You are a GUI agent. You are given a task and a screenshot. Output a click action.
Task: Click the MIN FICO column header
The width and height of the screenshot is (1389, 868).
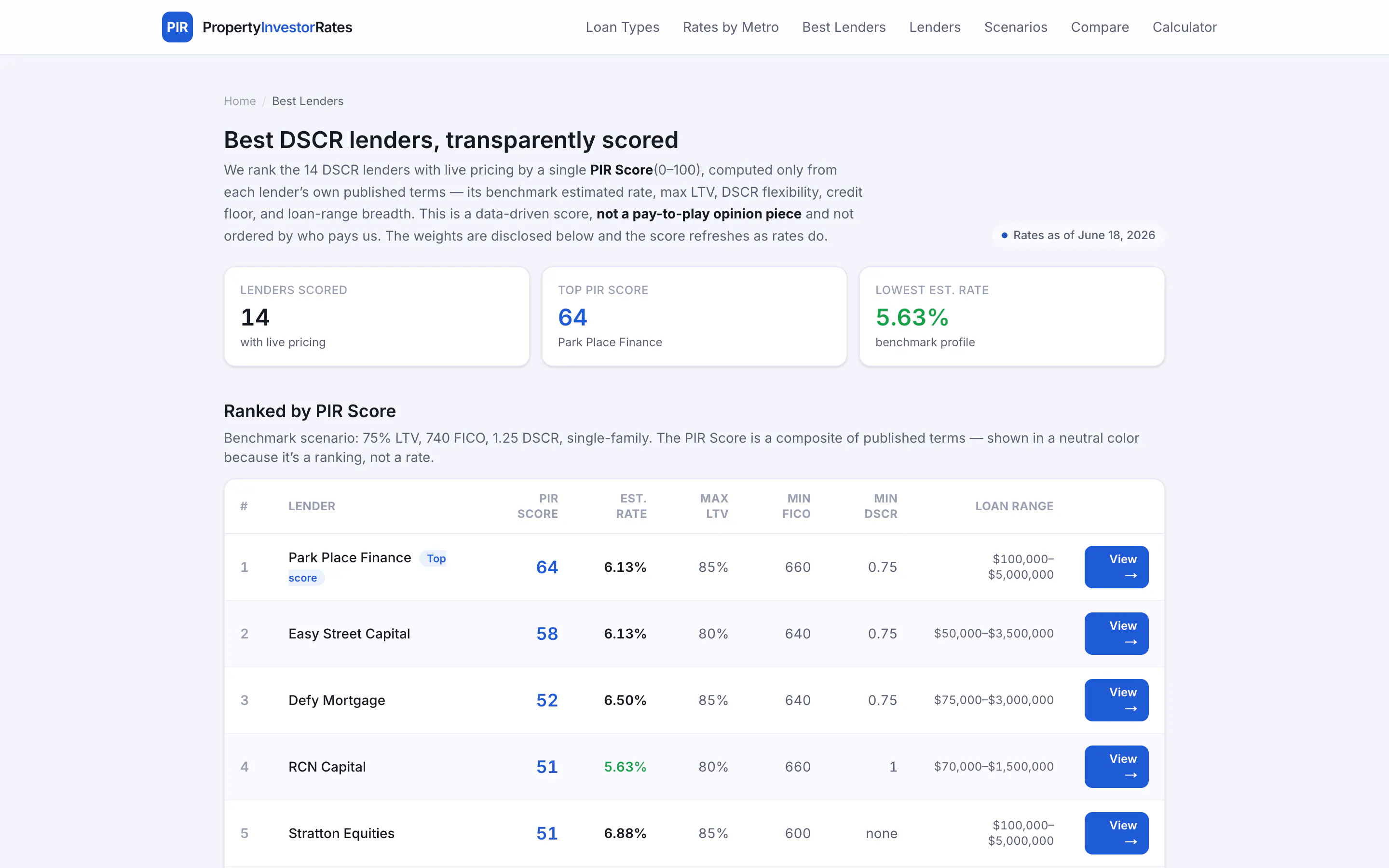pos(796,506)
